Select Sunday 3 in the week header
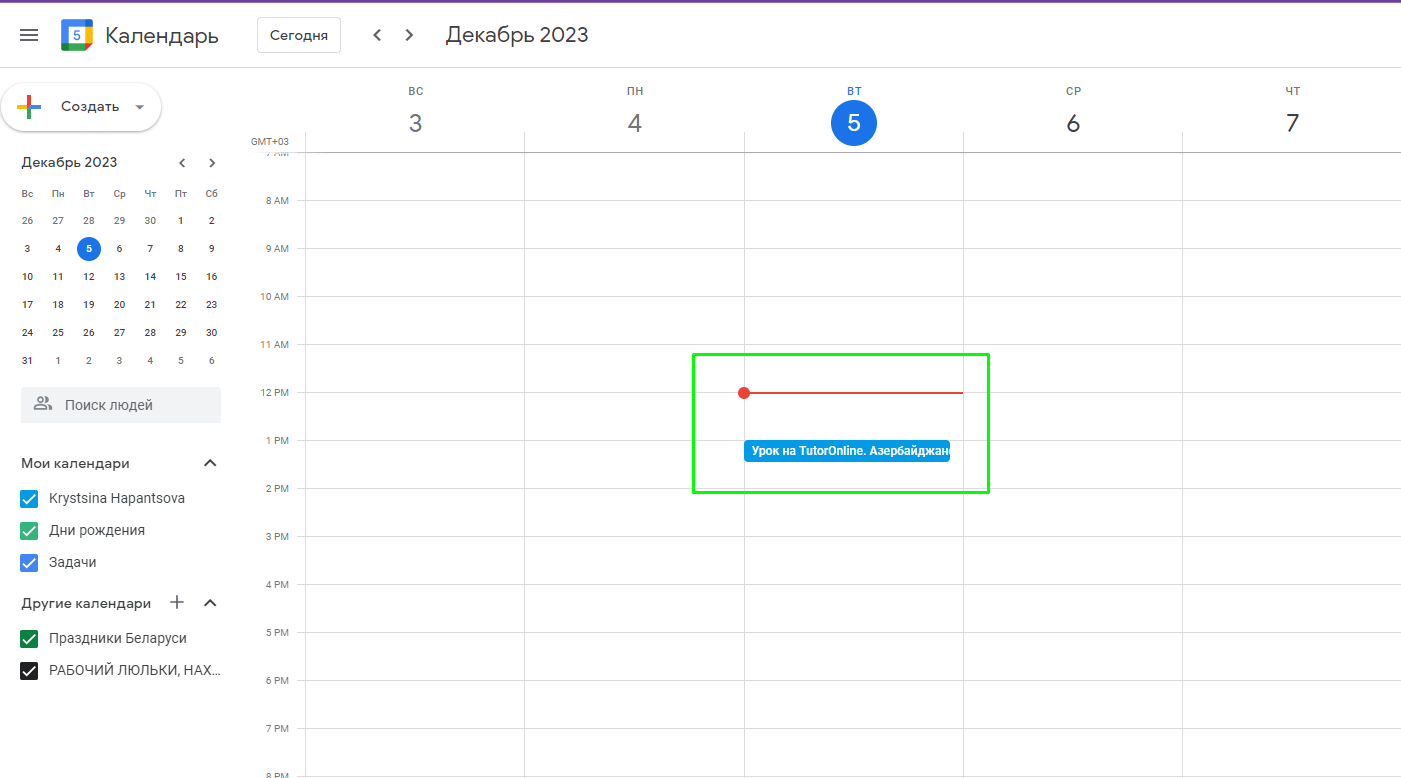 (x=416, y=123)
